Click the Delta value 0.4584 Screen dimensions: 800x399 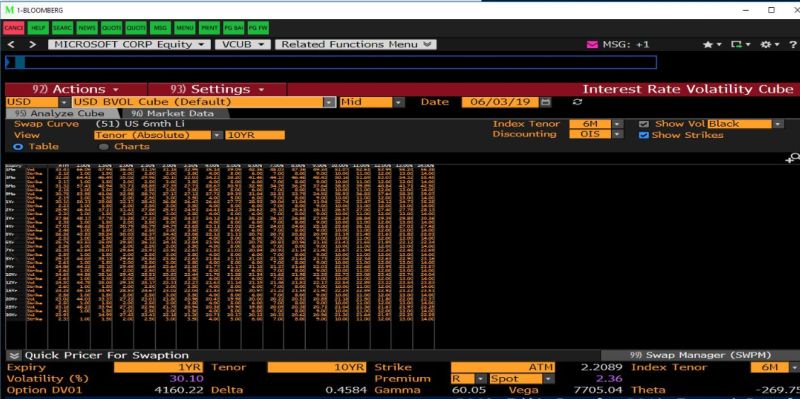tap(346, 390)
